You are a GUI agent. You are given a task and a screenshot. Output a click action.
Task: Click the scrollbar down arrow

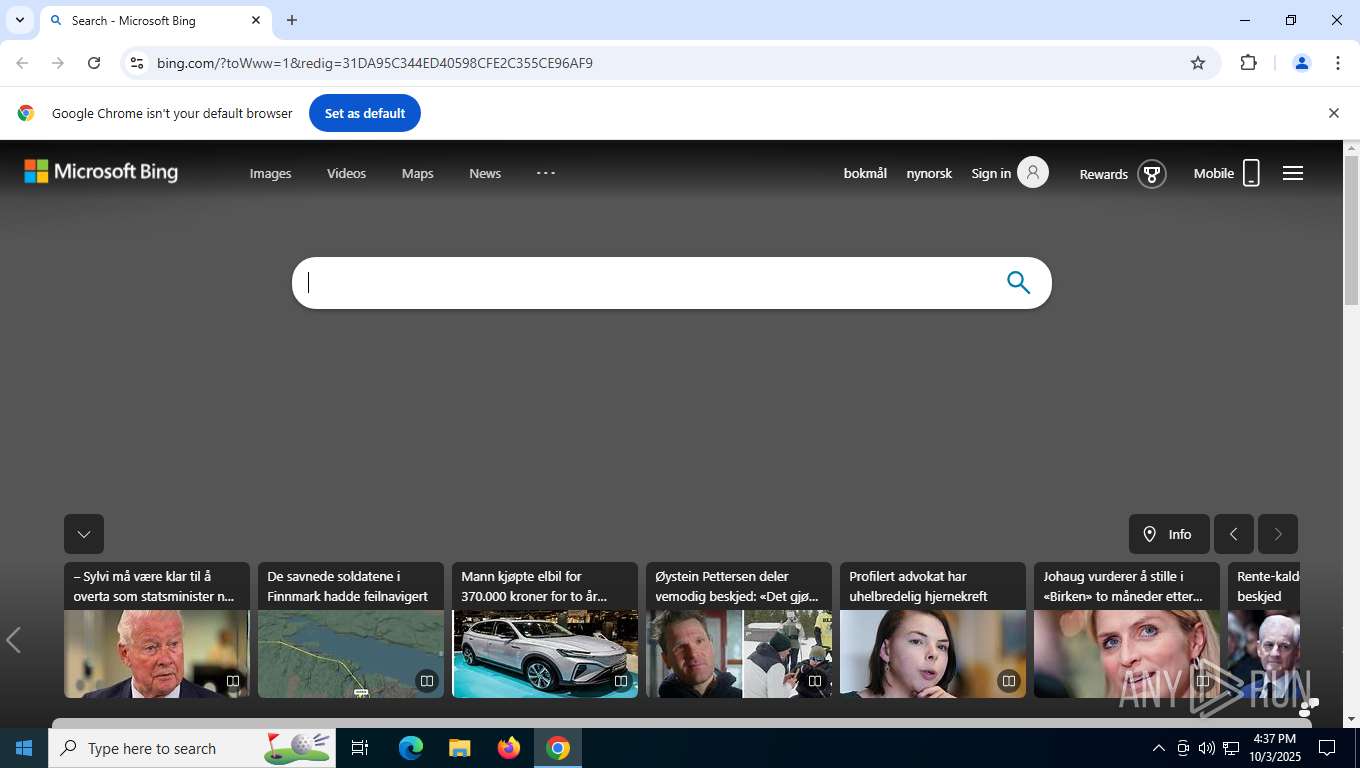point(1351,719)
